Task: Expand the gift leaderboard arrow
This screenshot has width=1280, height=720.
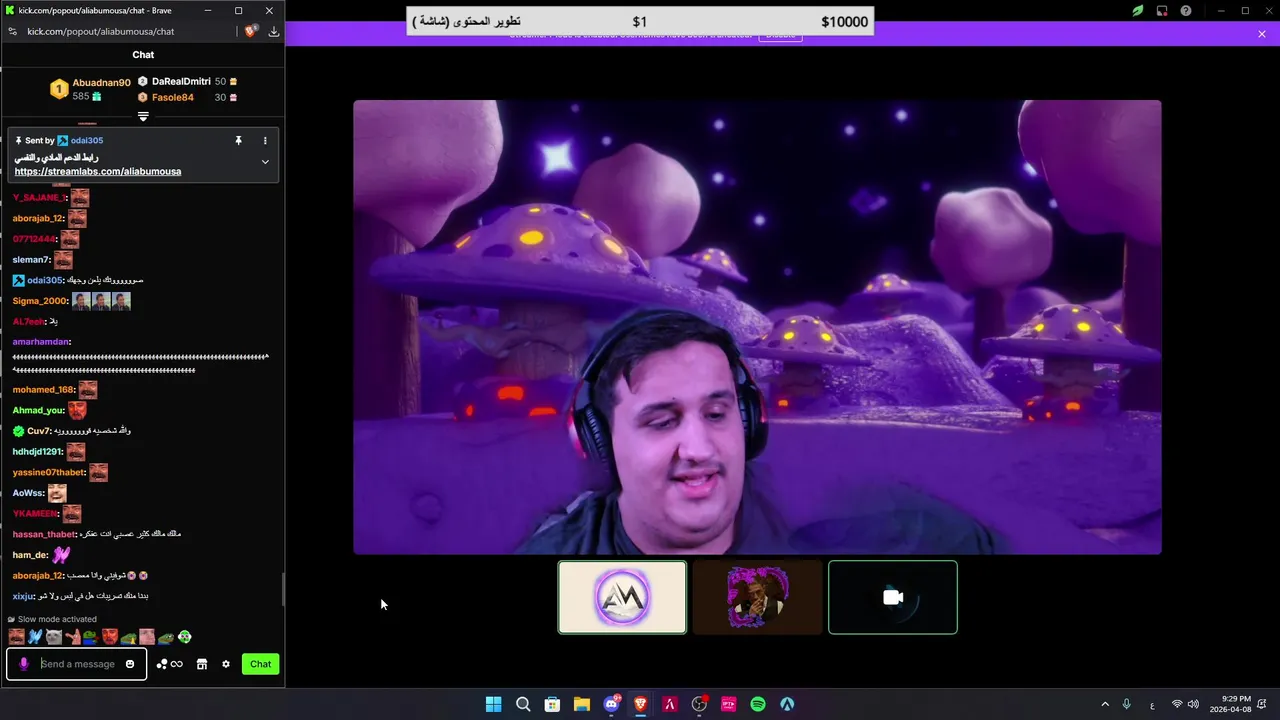Action: (x=143, y=116)
